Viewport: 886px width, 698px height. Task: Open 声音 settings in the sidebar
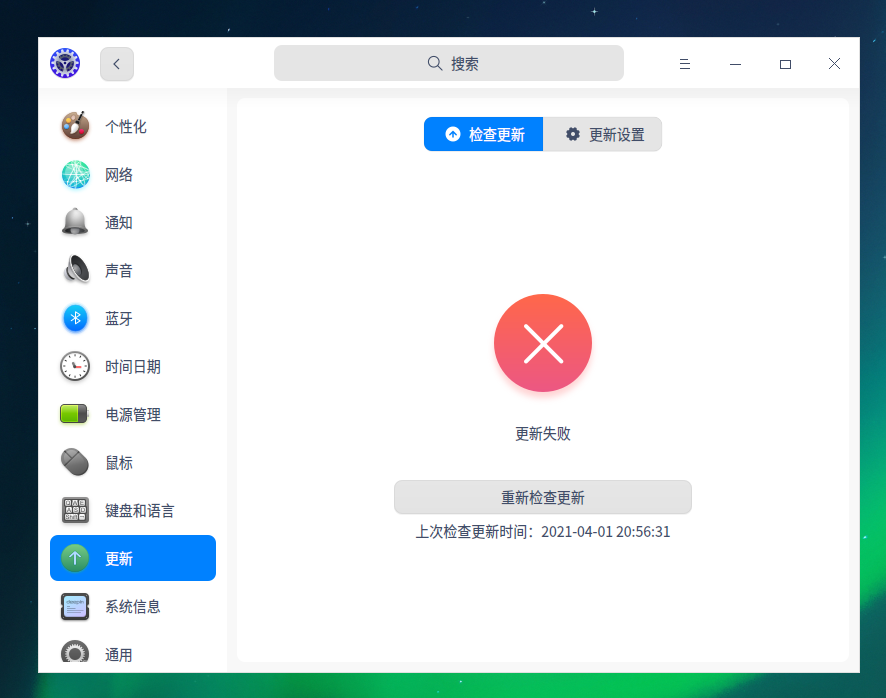pos(133,270)
